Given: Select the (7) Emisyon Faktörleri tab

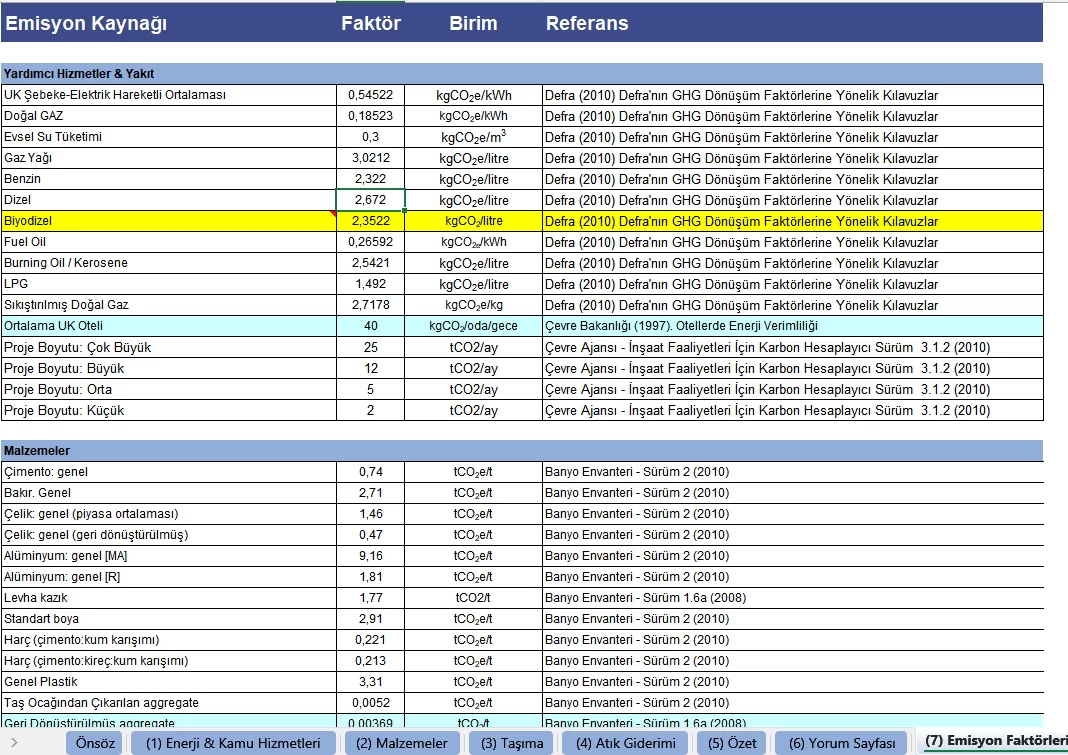Looking at the screenshot, I should (995, 741).
